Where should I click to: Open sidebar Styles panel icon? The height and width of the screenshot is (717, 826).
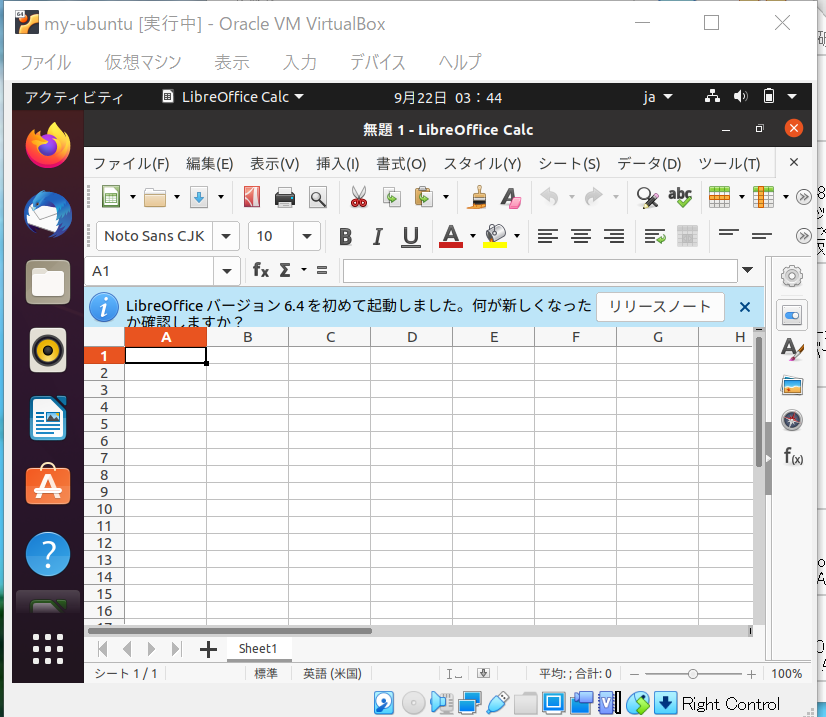[x=792, y=349]
